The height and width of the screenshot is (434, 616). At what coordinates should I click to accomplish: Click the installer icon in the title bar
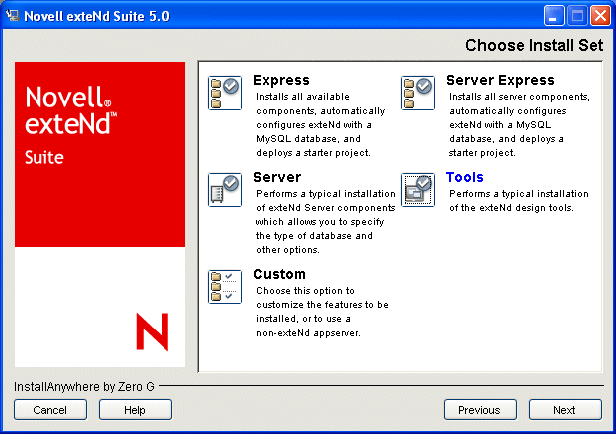click(13, 16)
